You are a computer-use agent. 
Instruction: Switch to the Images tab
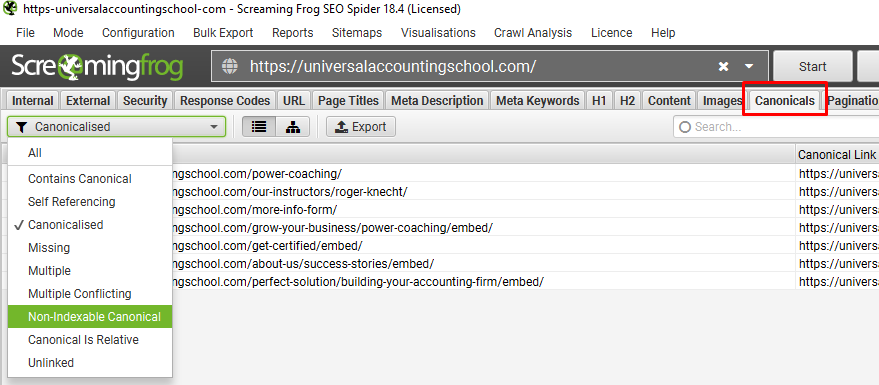pos(723,100)
